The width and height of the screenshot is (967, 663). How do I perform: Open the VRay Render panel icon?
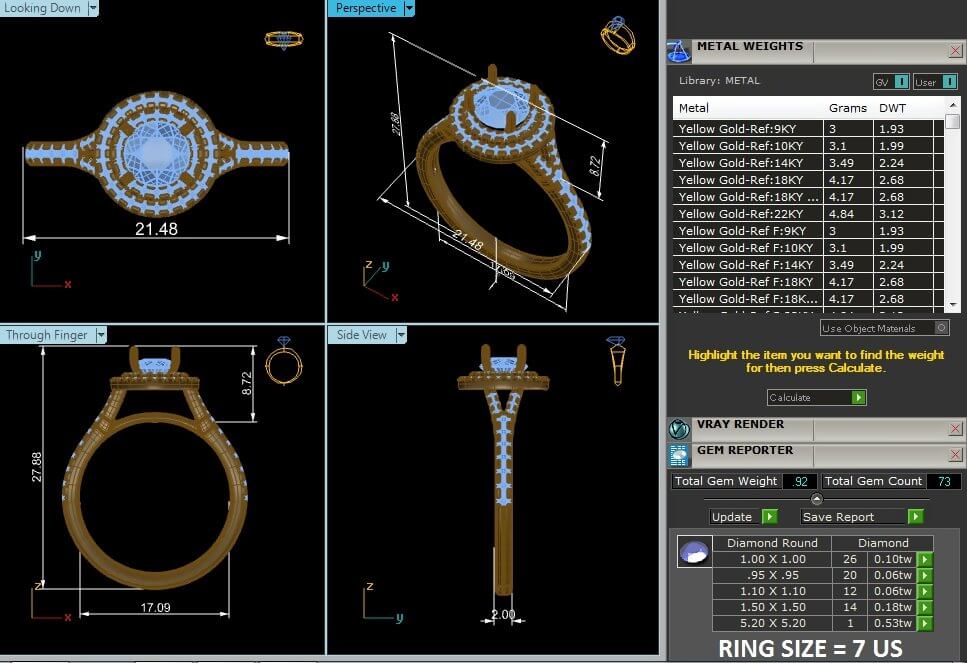click(680, 429)
